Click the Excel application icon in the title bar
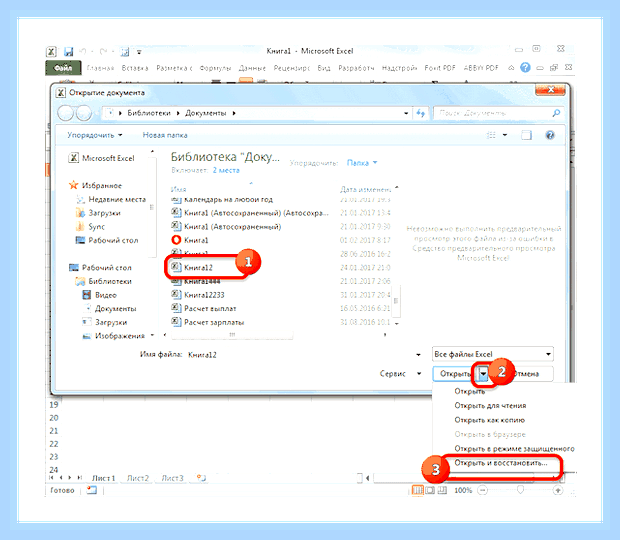The image size is (620, 540). (51, 52)
